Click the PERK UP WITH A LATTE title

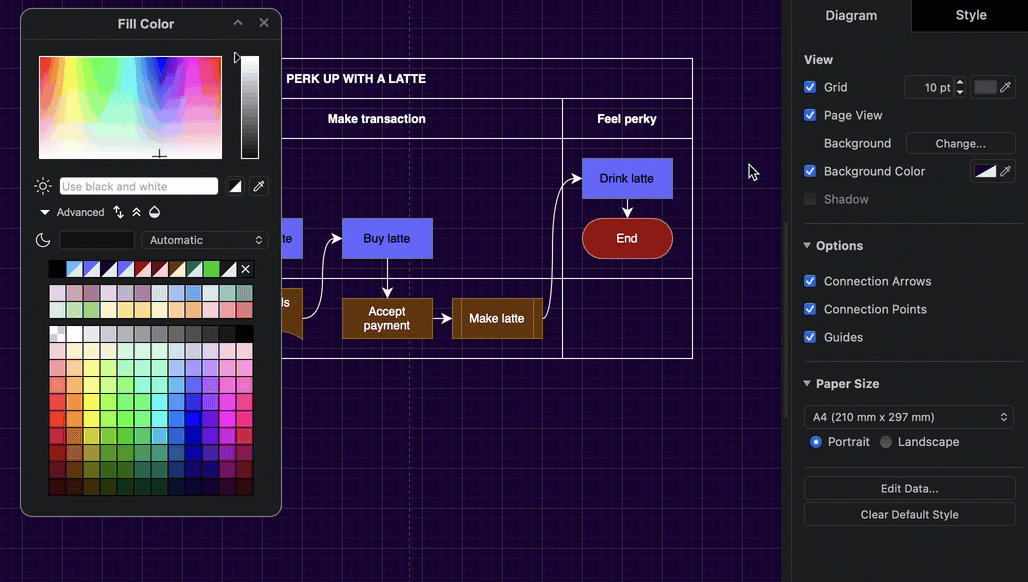click(x=356, y=79)
